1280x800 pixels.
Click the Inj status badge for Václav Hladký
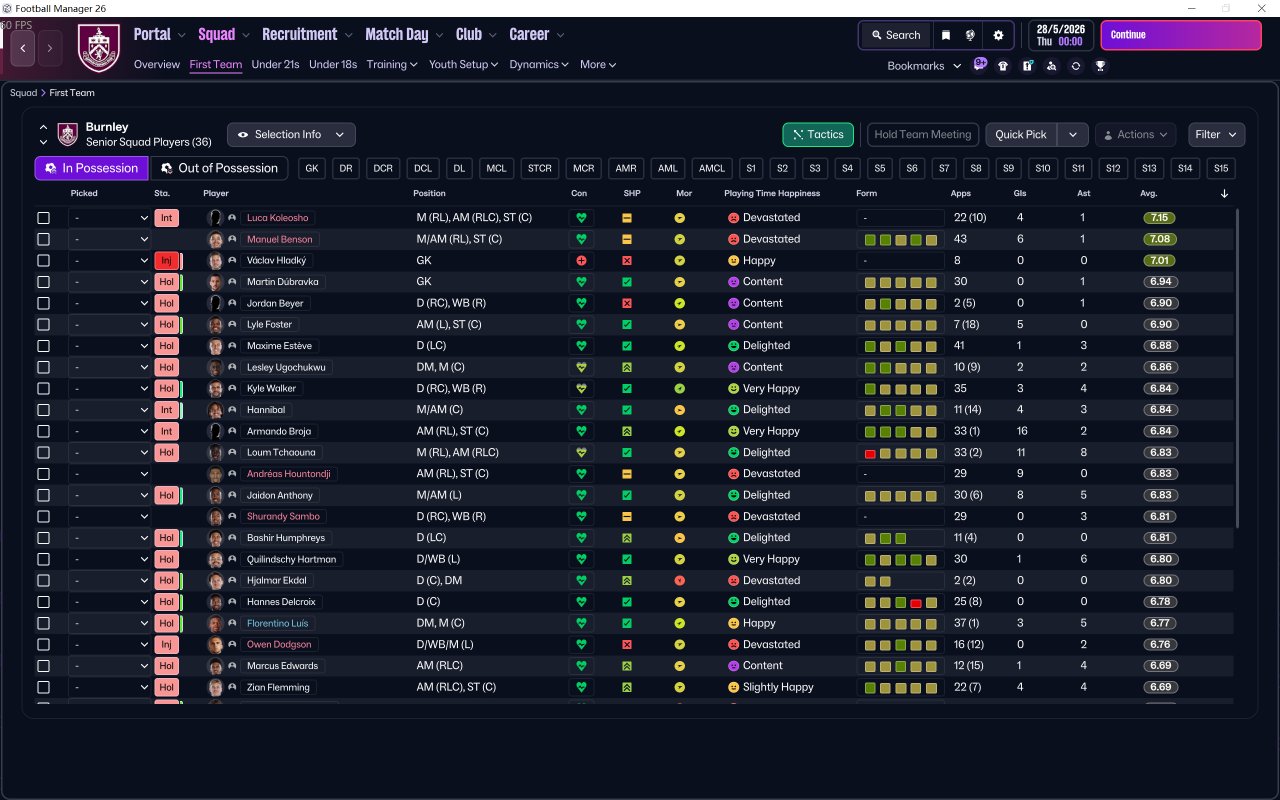(166, 261)
